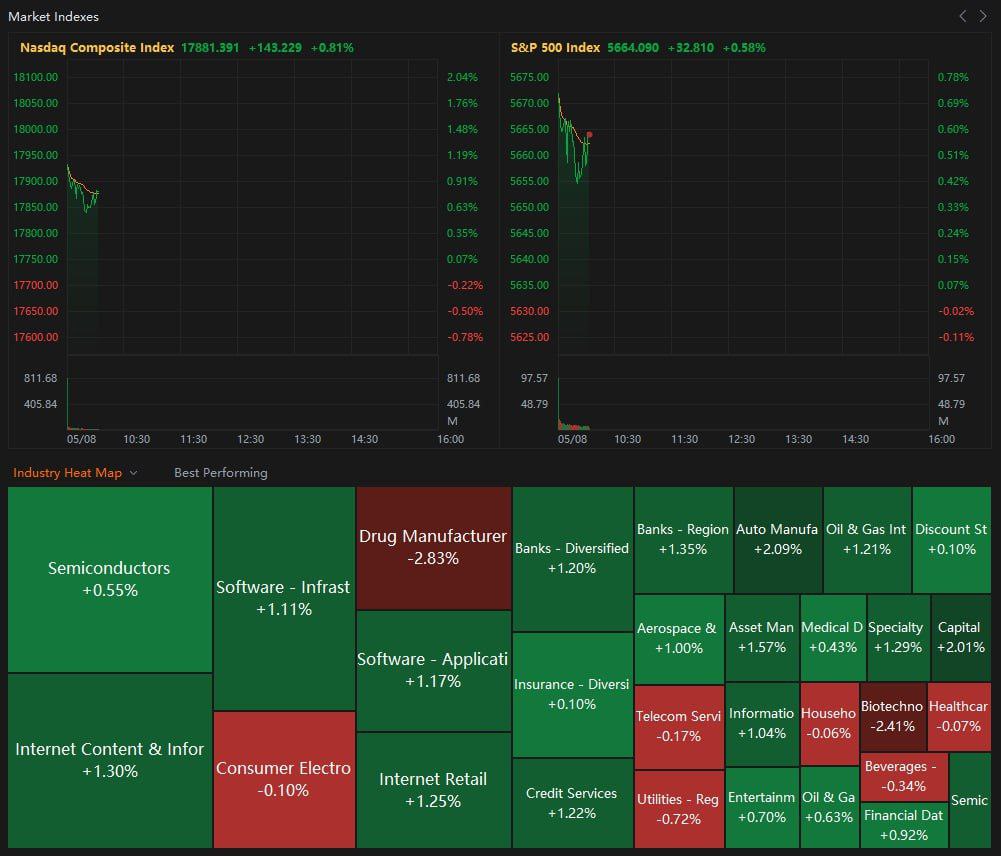Open the Utilities - Reg -0.72% tile
This screenshot has width=1001, height=856.
click(x=679, y=809)
